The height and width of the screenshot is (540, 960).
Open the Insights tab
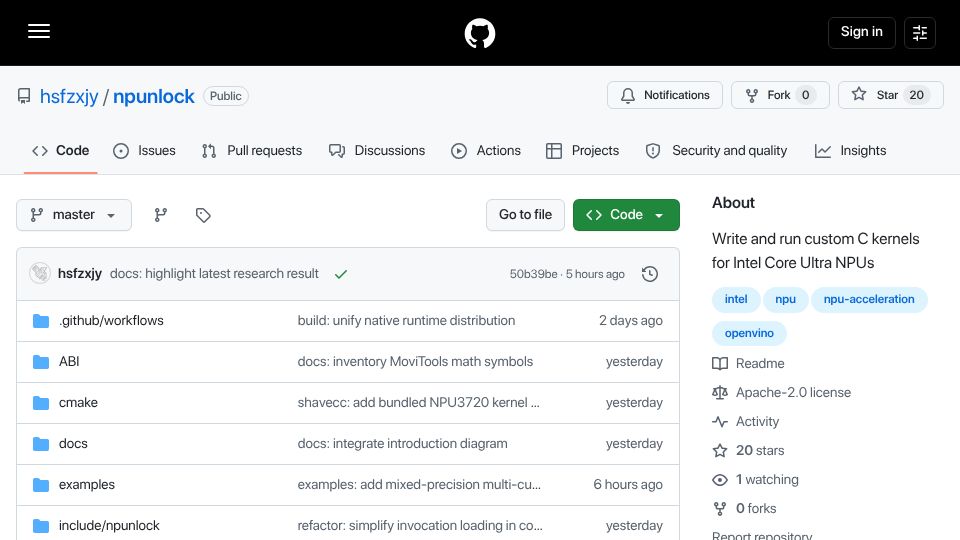pyautogui.click(x=850, y=151)
